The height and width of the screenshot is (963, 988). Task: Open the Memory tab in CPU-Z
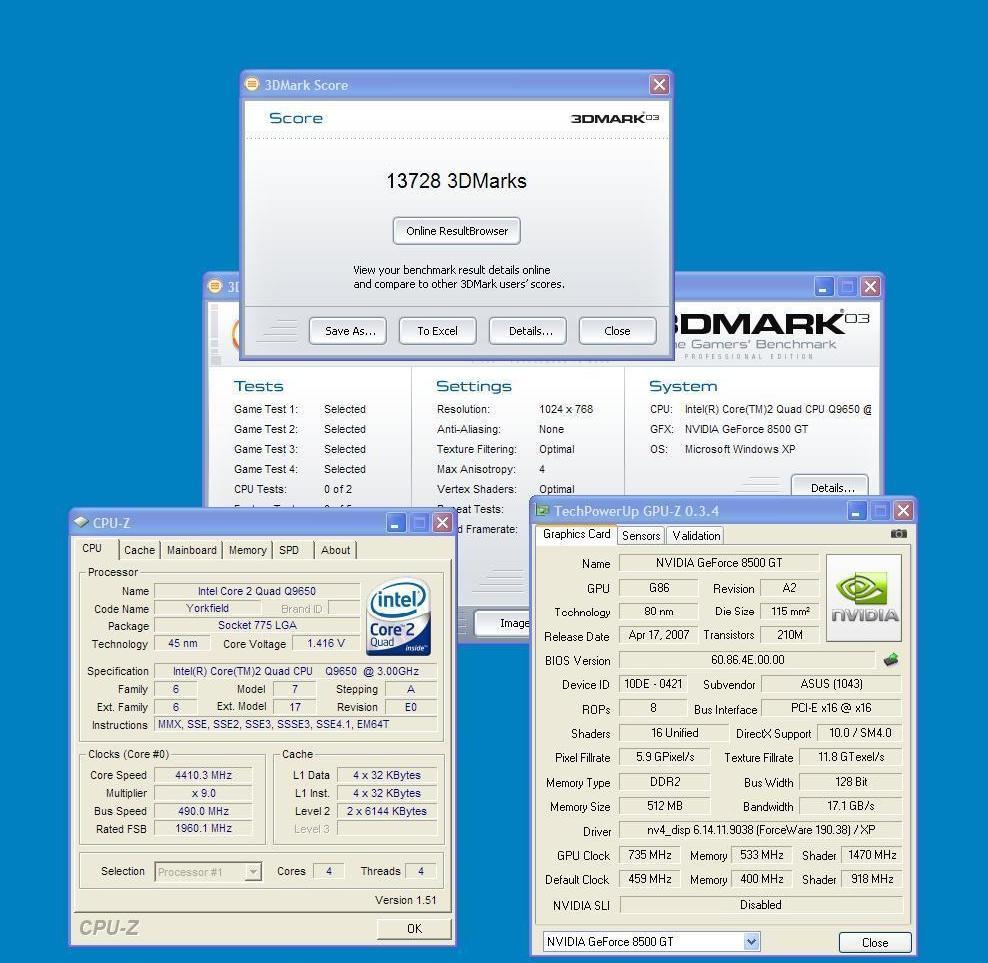248,550
